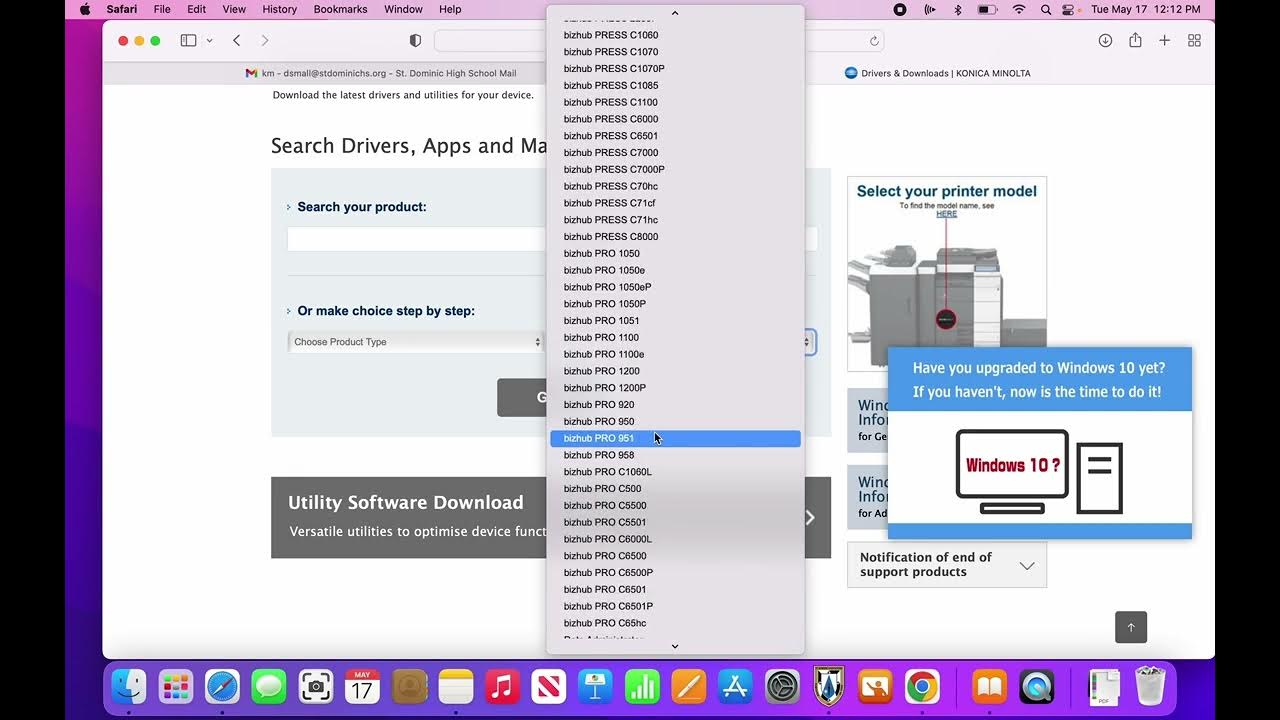
Task: Open QuickTime Player from the dock
Action: pos(1036,687)
